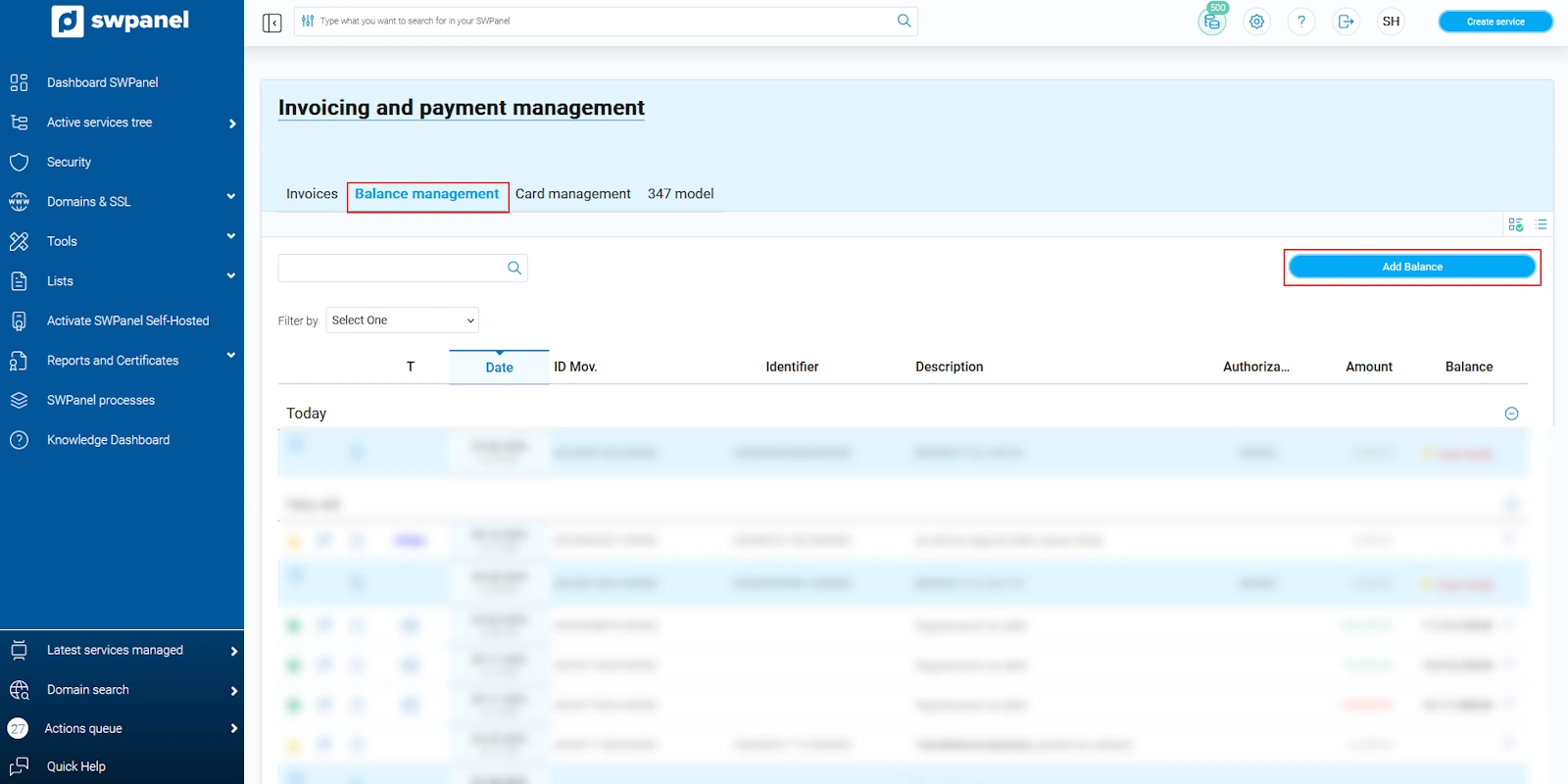1568x784 pixels.
Task: Switch to the Invoices tab
Action: tap(312, 194)
